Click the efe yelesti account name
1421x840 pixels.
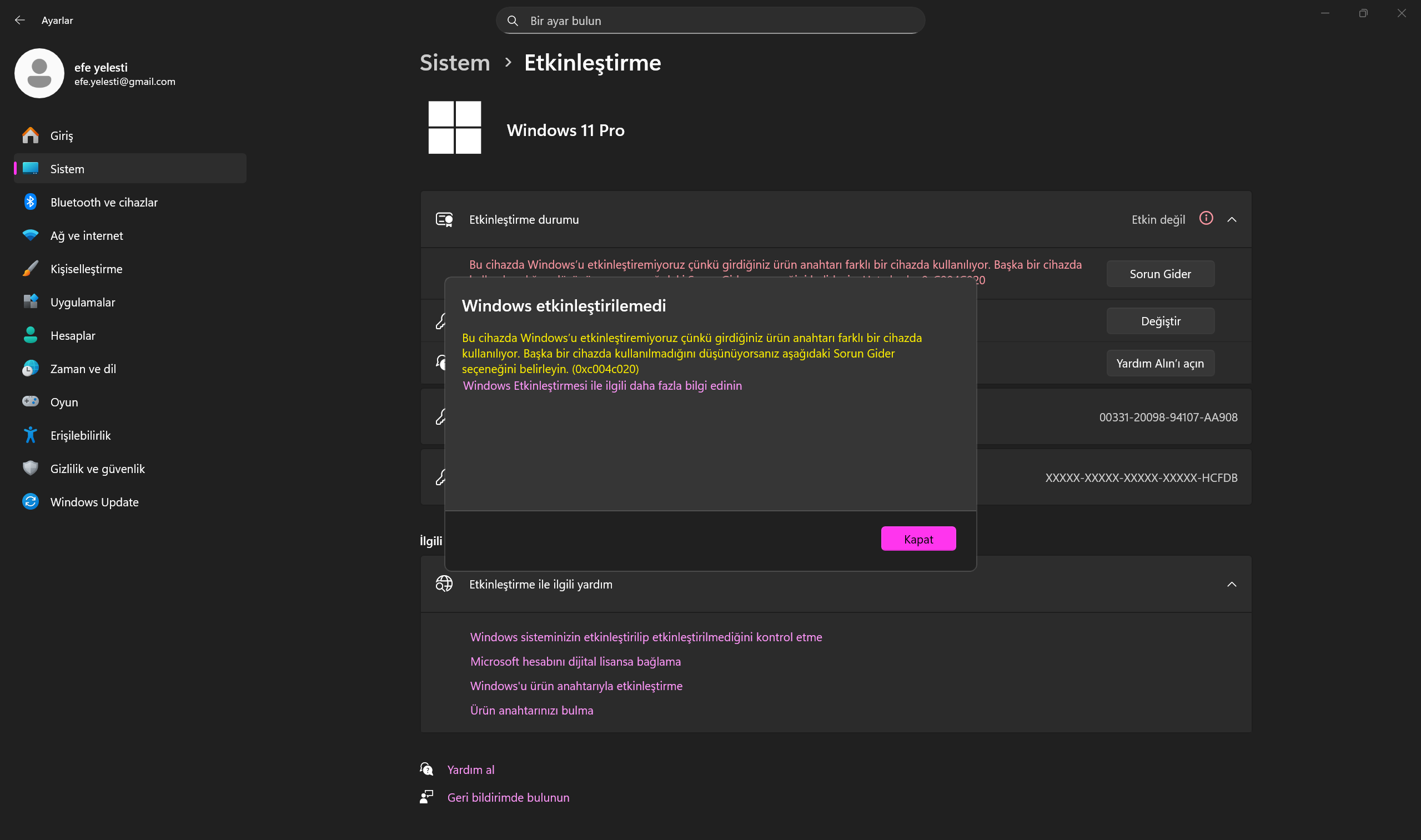pyautogui.click(x=101, y=67)
